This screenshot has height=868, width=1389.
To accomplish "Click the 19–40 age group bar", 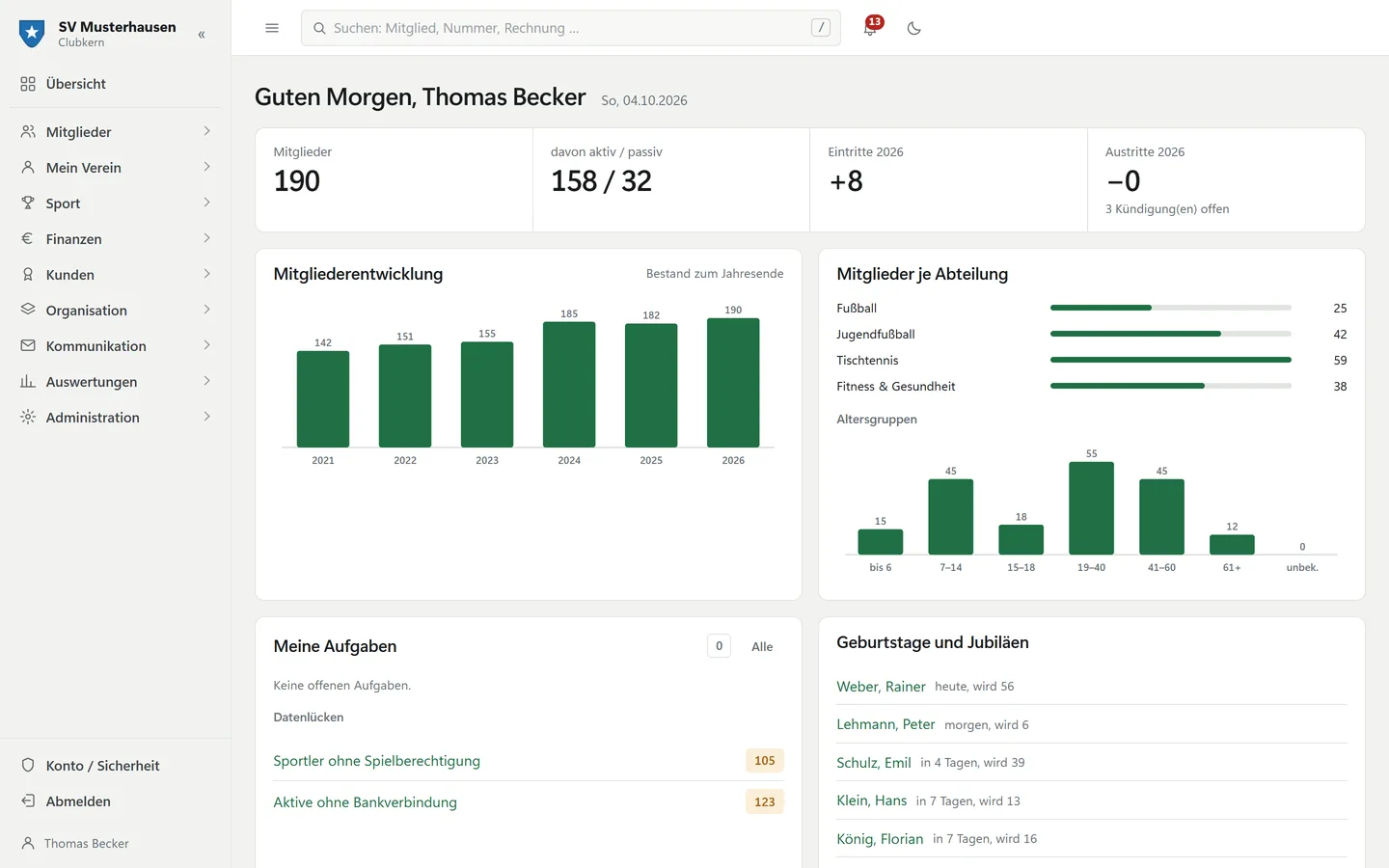I will (1091, 508).
